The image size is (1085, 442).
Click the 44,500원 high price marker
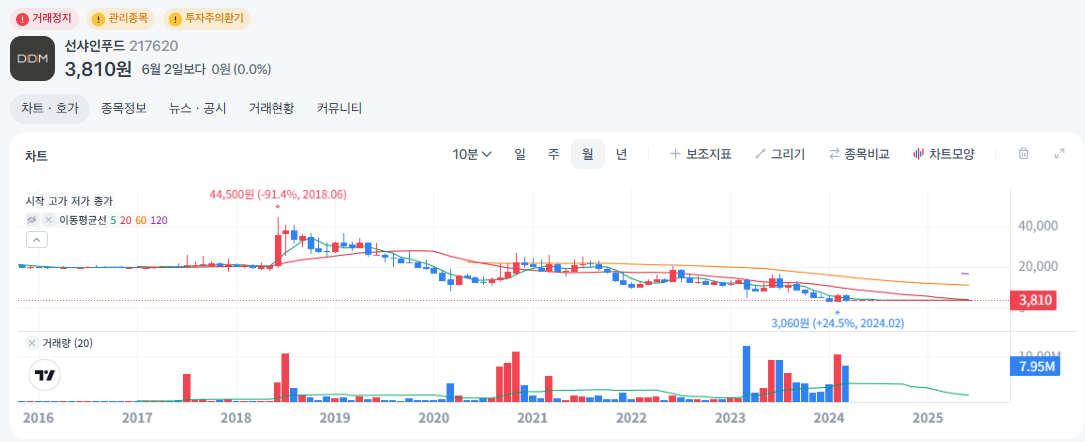pyautogui.click(x=277, y=195)
